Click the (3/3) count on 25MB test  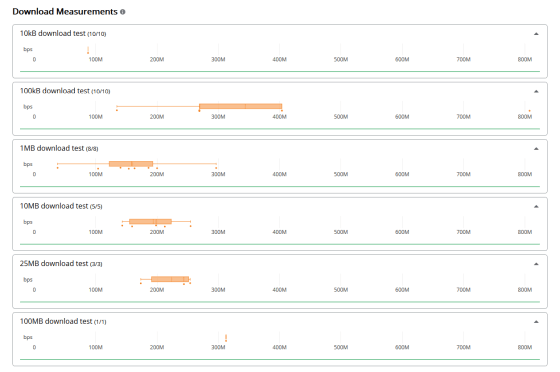[x=96, y=264]
